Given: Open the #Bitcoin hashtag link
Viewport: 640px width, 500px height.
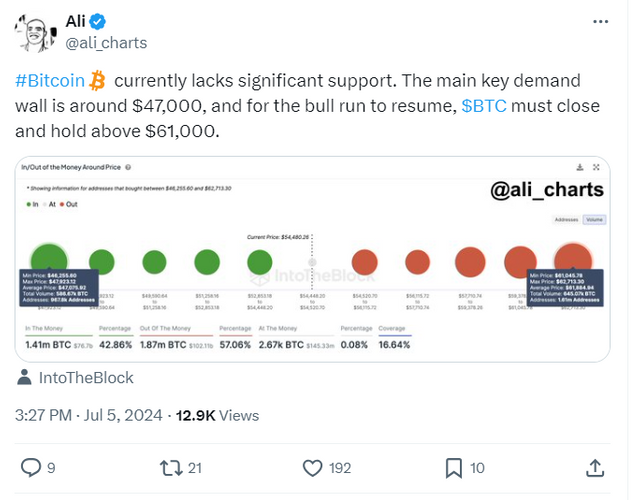Looking at the screenshot, I should [x=52, y=81].
